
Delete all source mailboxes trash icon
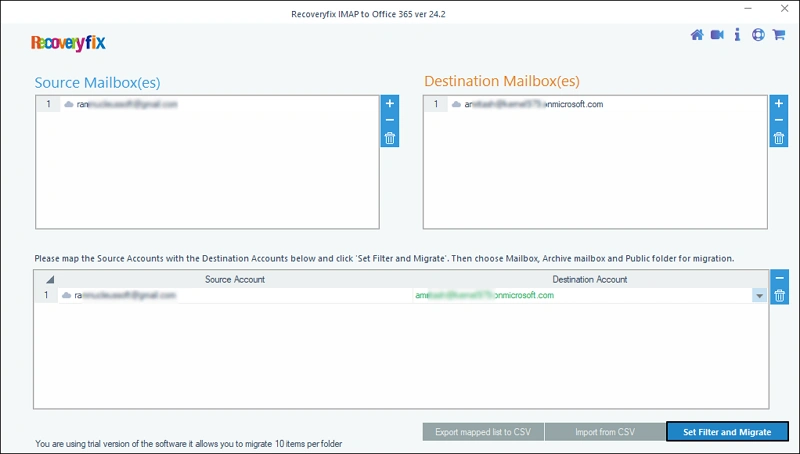pos(390,138)
